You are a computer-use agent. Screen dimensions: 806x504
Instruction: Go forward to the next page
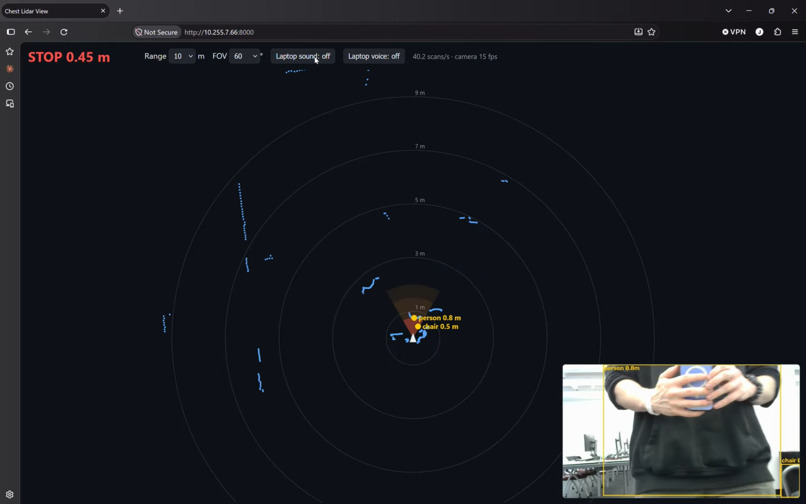click(x=46, y=32)
